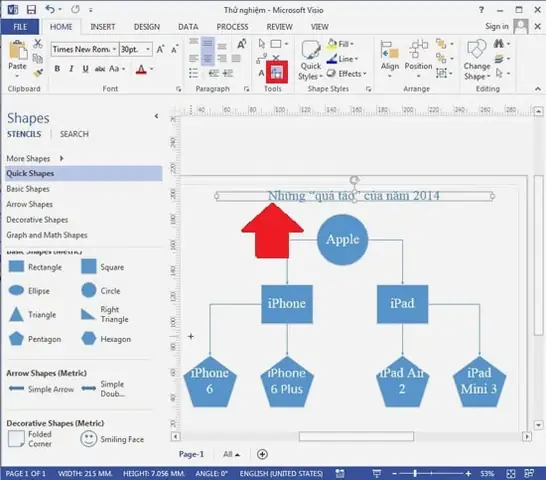
Task: Toggle middle vertical text alignment
Action: (208, 43)
